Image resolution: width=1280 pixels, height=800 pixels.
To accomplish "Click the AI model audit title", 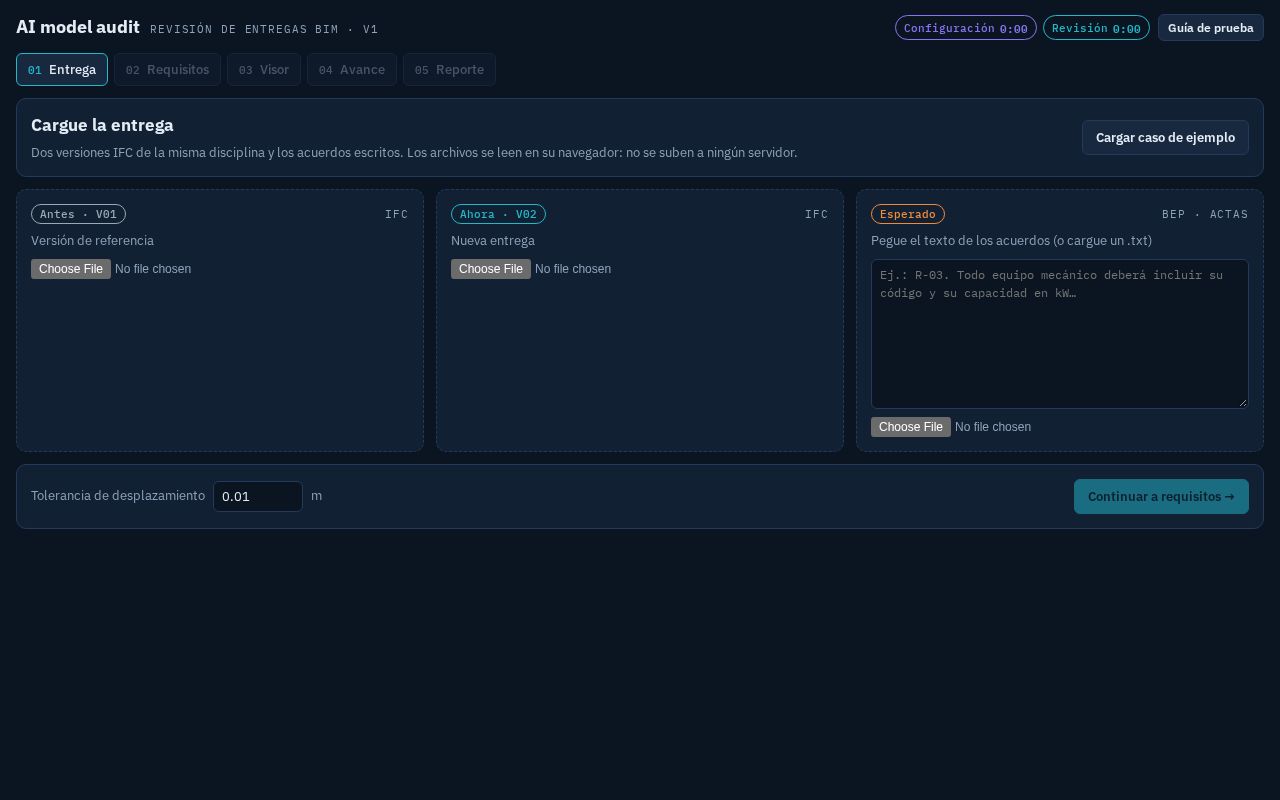I will [x=78, y=28].
